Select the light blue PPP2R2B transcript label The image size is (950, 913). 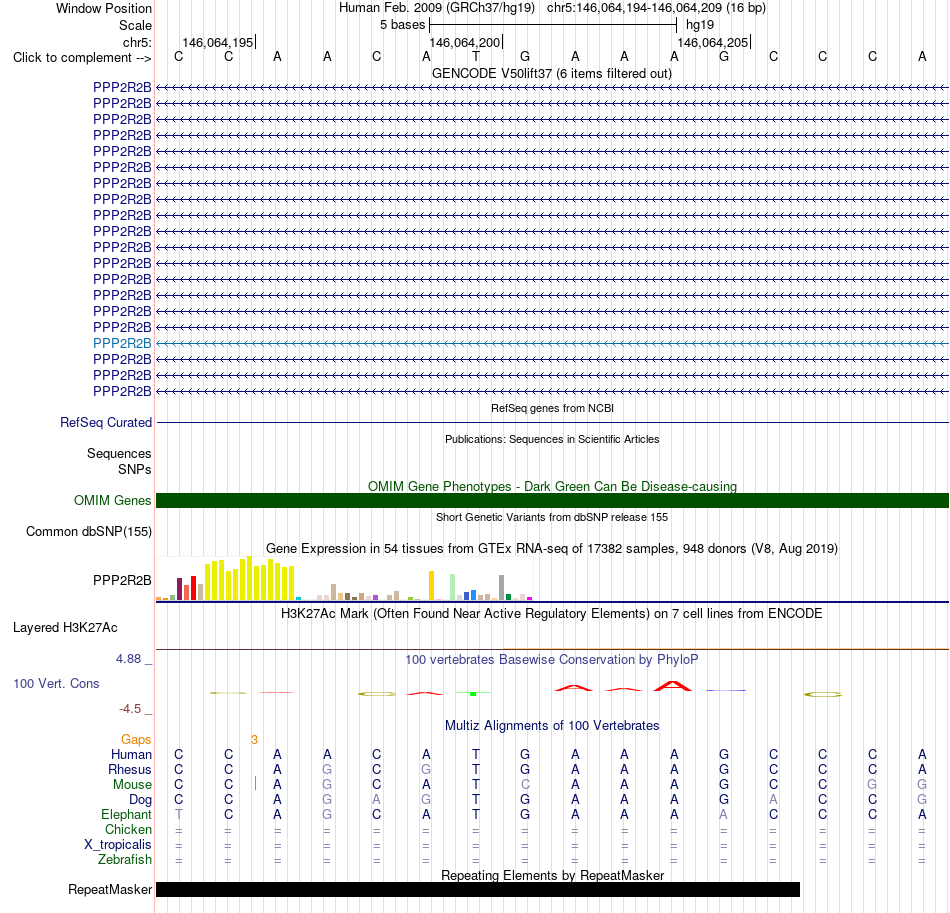[122, 343]
